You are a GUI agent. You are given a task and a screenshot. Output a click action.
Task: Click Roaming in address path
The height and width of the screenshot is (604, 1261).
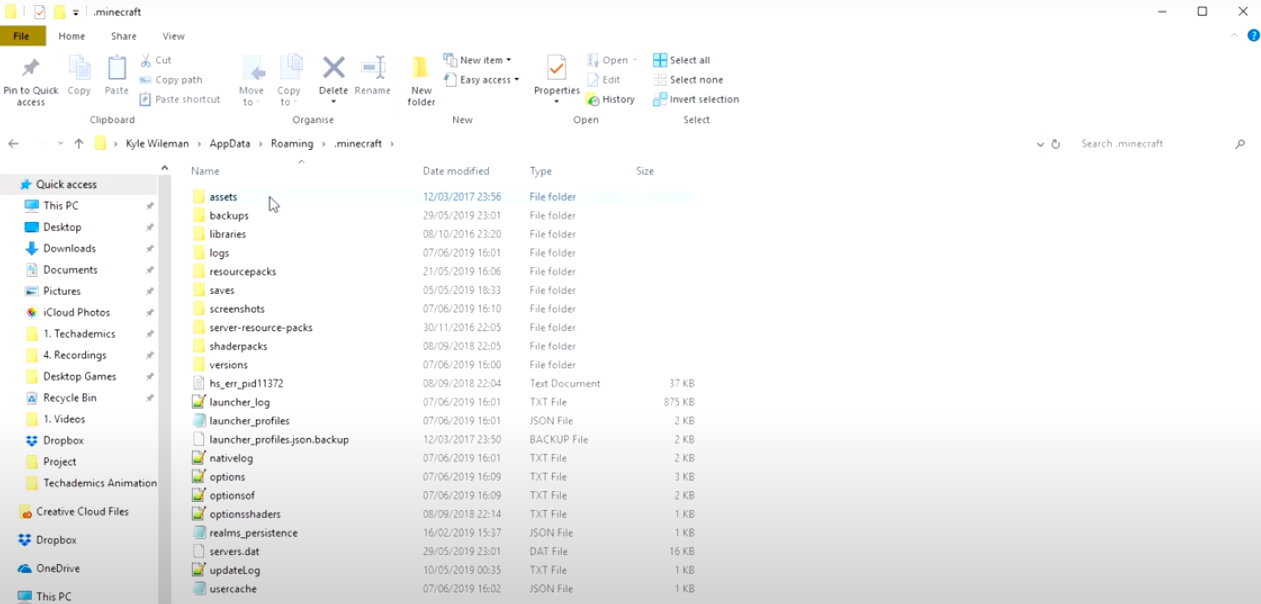[292, 144]
